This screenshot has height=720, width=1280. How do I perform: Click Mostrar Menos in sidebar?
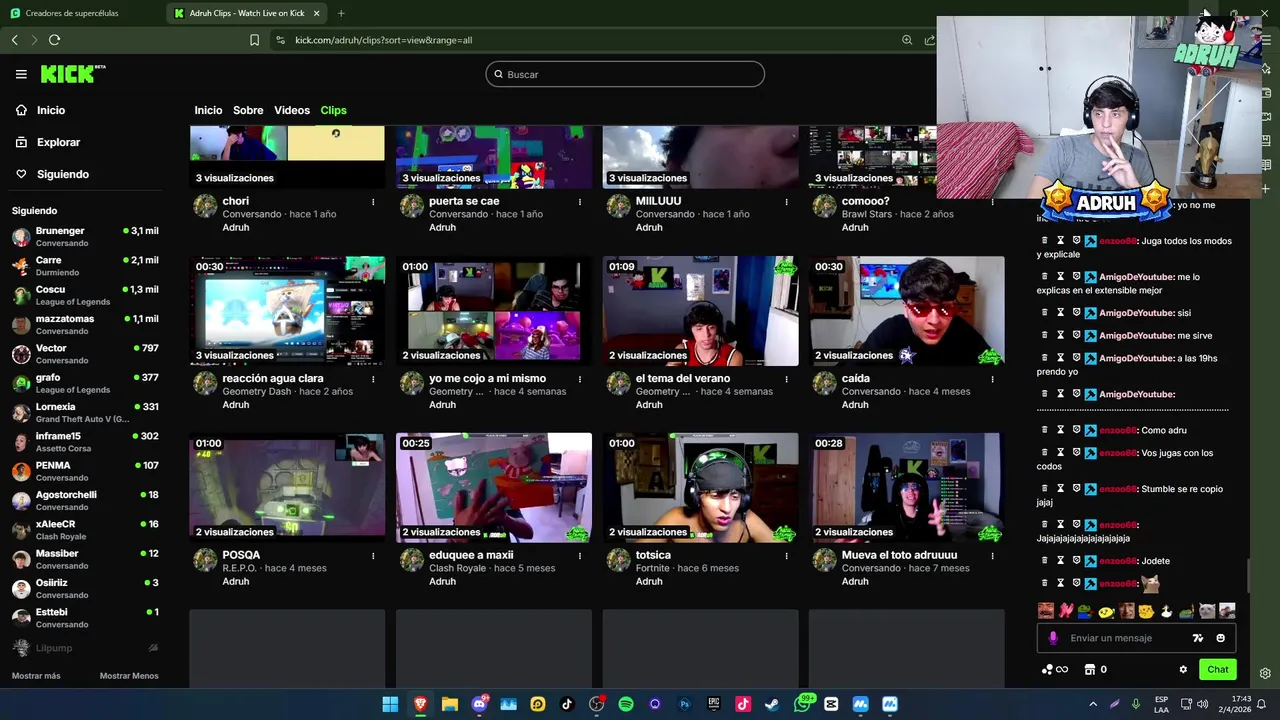pos(129,676)
